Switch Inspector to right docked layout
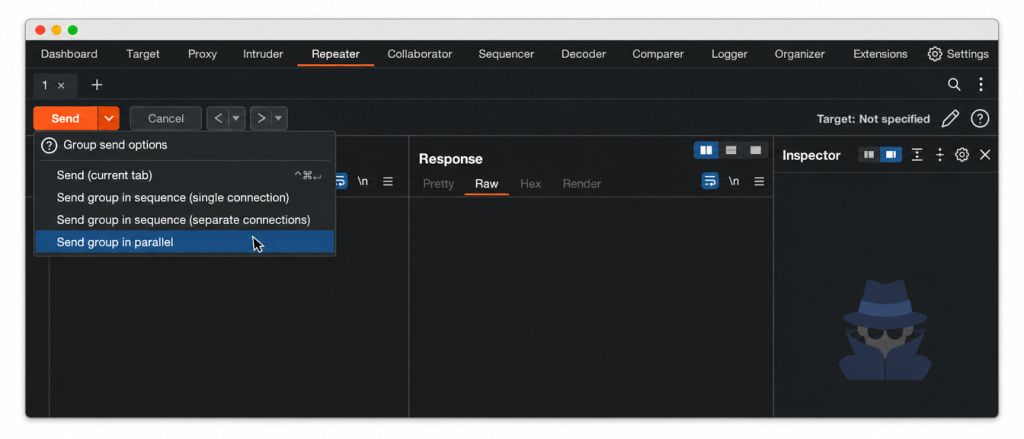Image resolution: width=1024 pixels, height=439 pixels. click(x=891, y=155)
